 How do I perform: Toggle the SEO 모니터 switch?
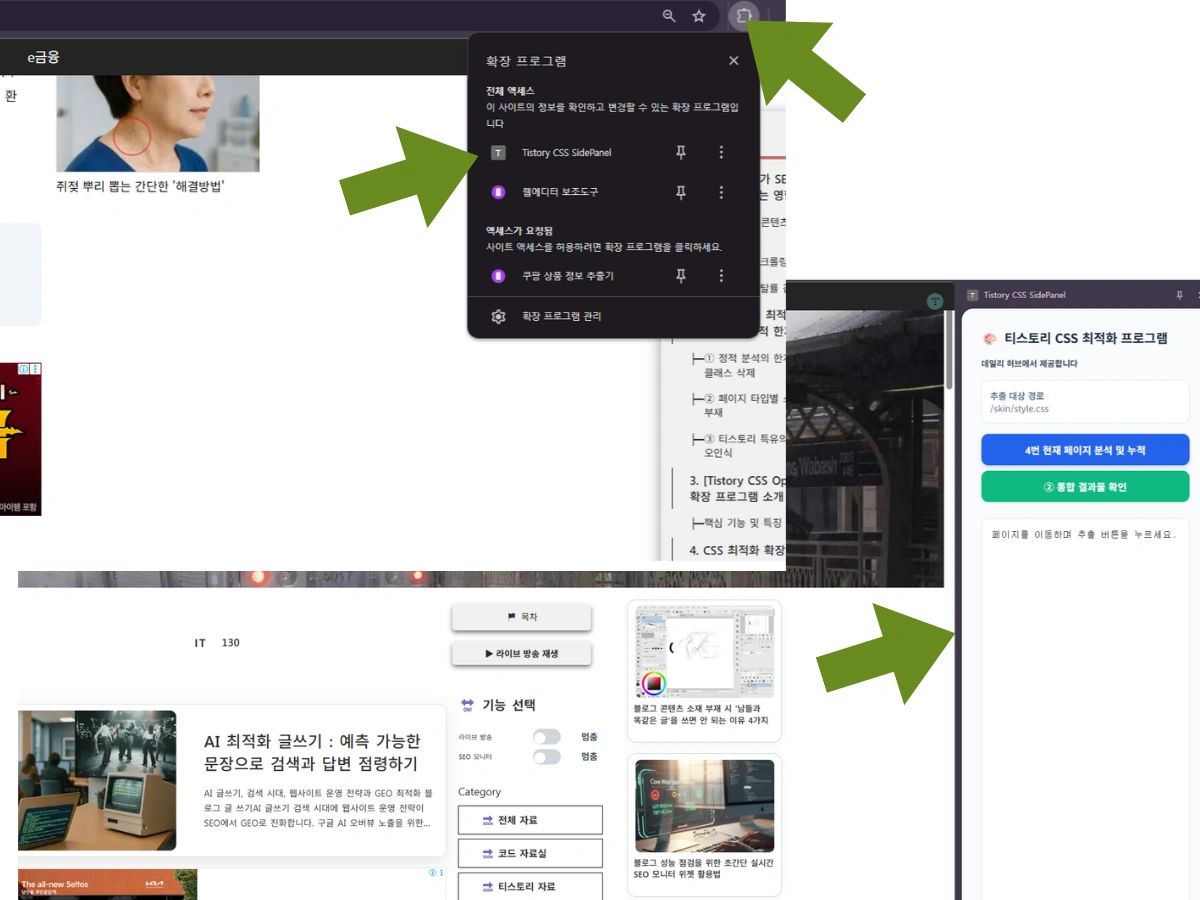point(546,757)
